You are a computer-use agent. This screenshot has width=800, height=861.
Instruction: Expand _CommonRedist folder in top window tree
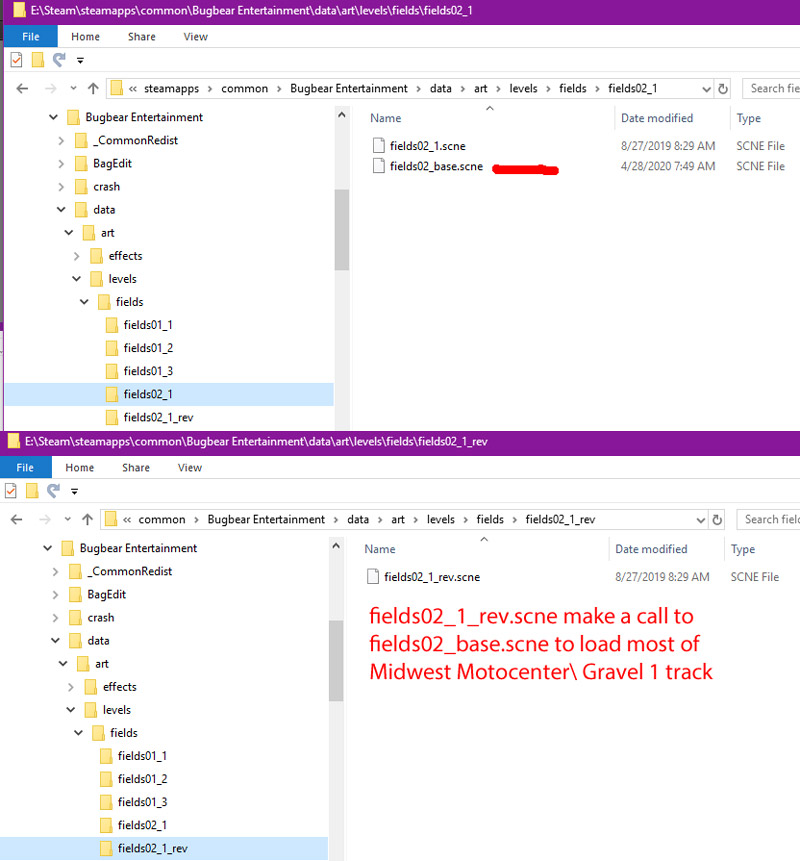pyautogui.click(x=61, y=141)
